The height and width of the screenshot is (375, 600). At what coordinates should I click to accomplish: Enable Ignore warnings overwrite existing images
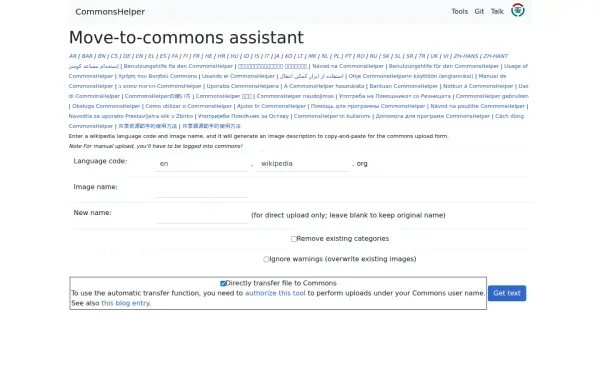(266, 259)
